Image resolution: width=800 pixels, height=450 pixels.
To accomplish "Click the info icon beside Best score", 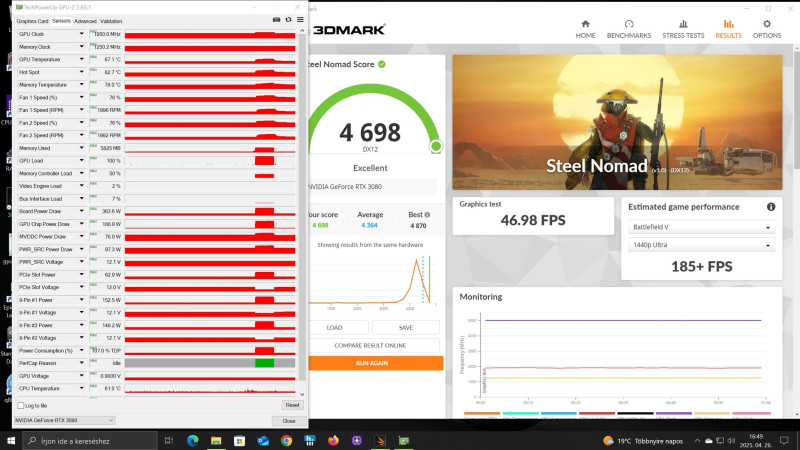I will pos(427,215).
